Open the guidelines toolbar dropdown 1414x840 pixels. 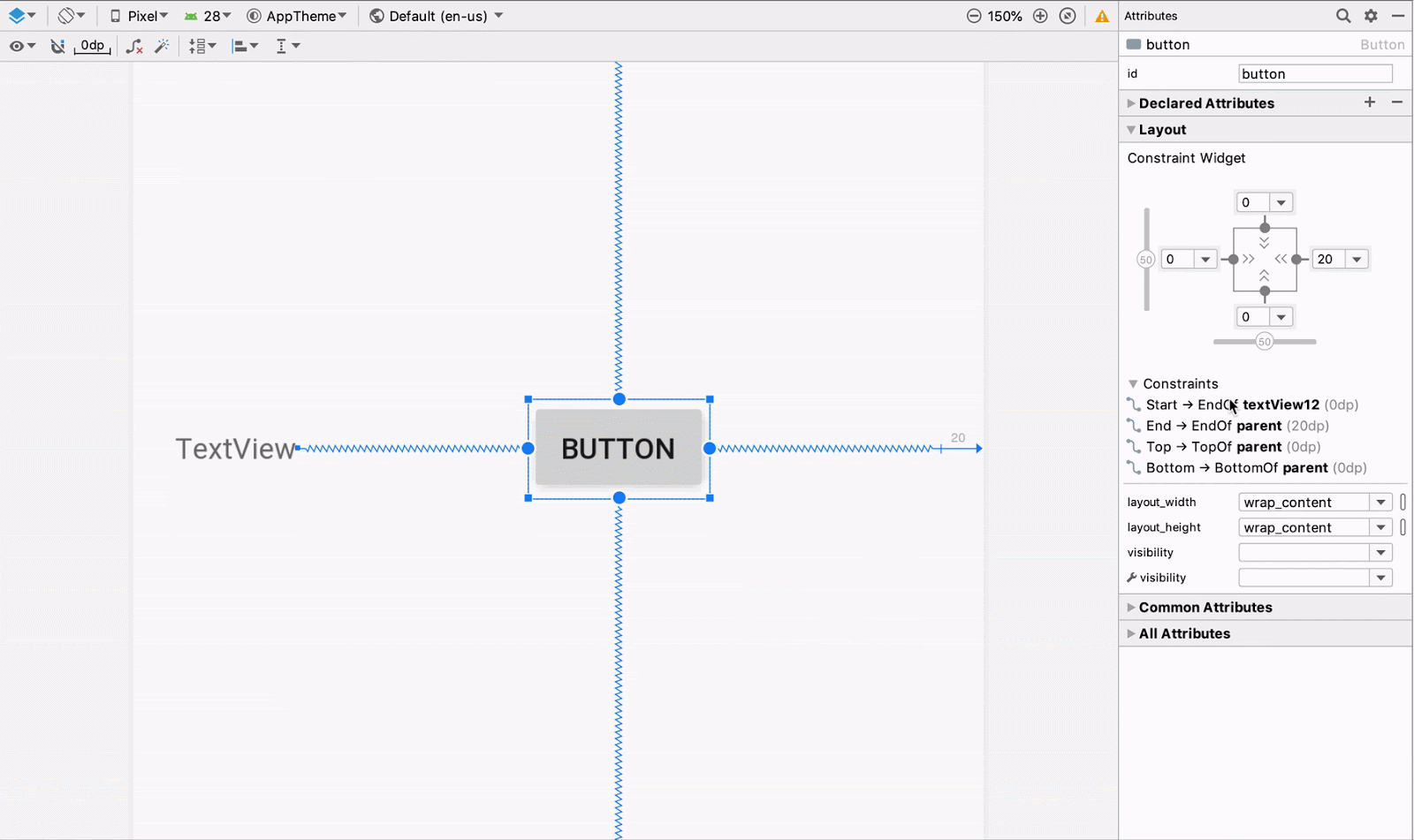point(287,46)
